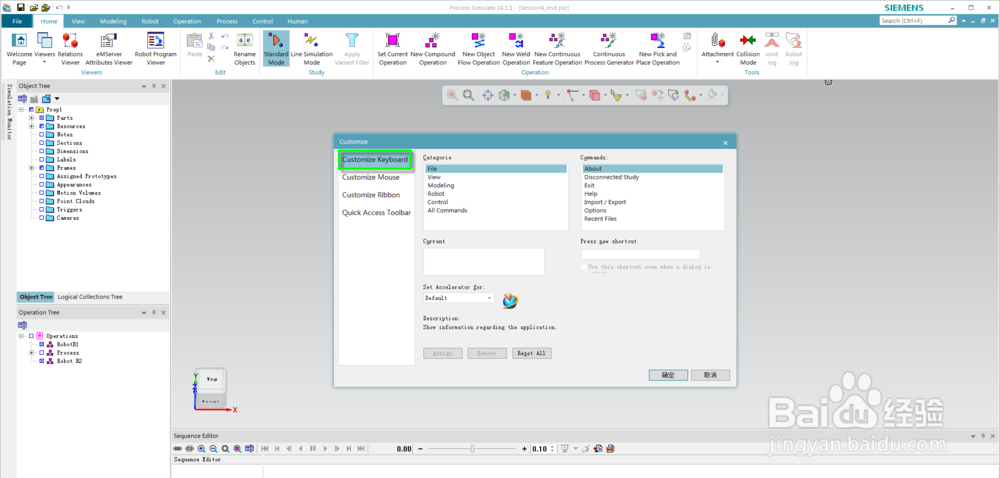
Task: Click Zoom to Selection in viewer toolbar
Action: coord(452,95)
